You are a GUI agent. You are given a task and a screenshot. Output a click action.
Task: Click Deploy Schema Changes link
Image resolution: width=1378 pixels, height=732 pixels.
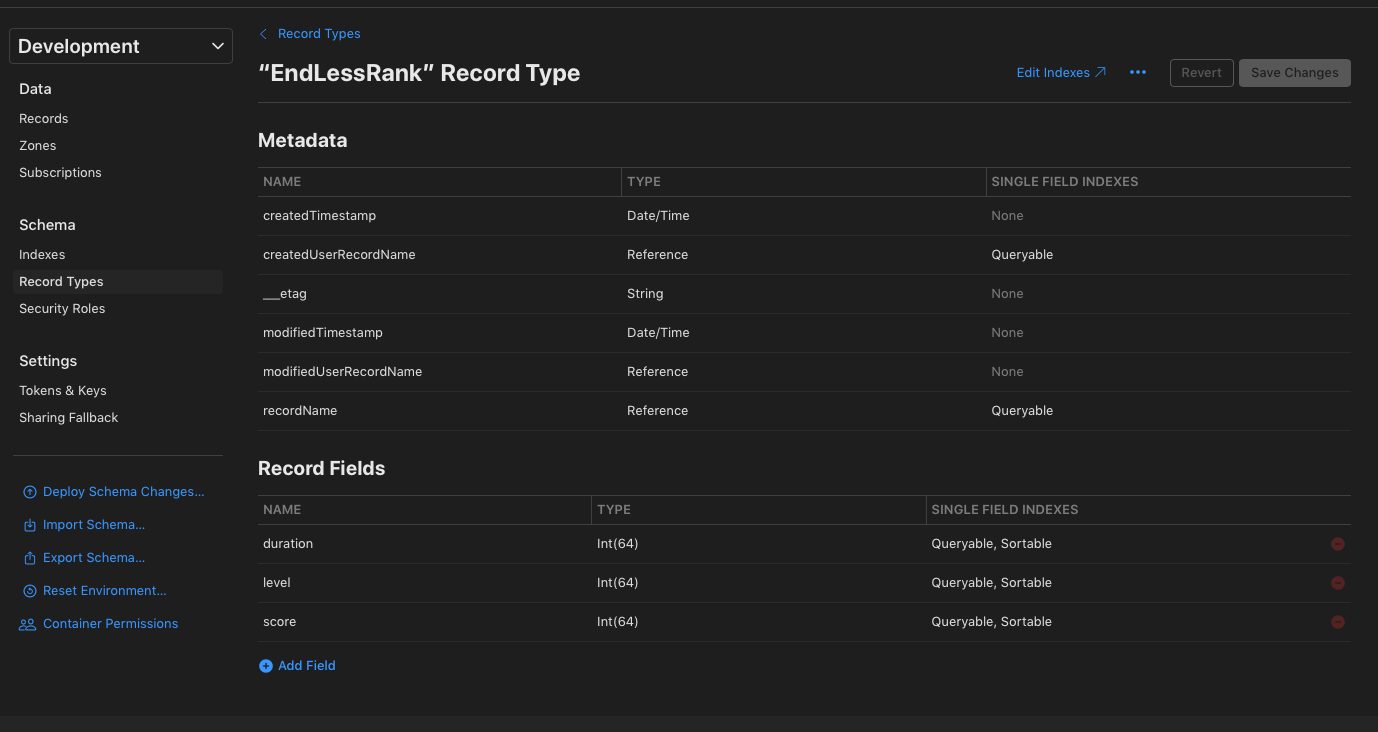point(124,492)
